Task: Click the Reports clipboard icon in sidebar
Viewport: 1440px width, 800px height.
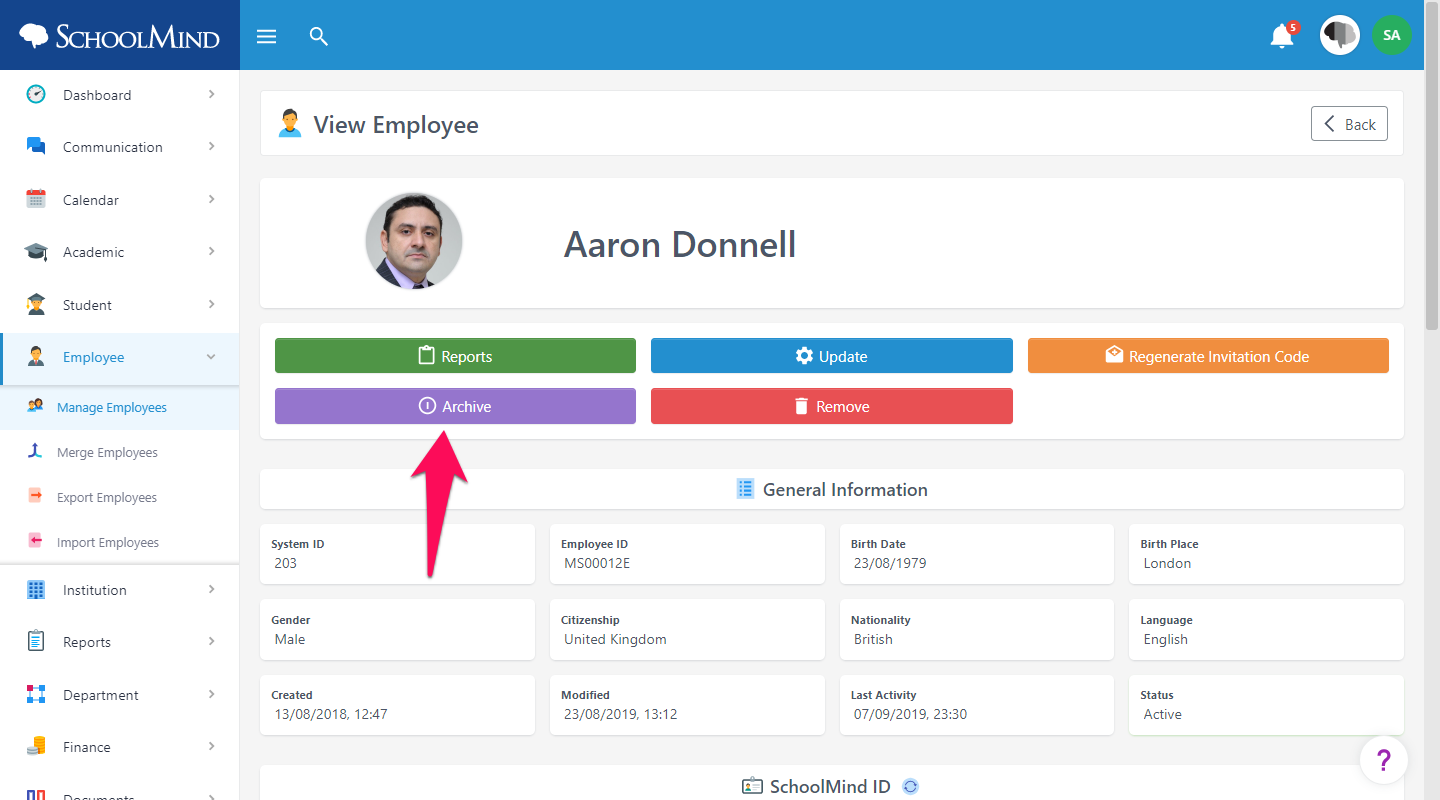Action: coord(36,641)
